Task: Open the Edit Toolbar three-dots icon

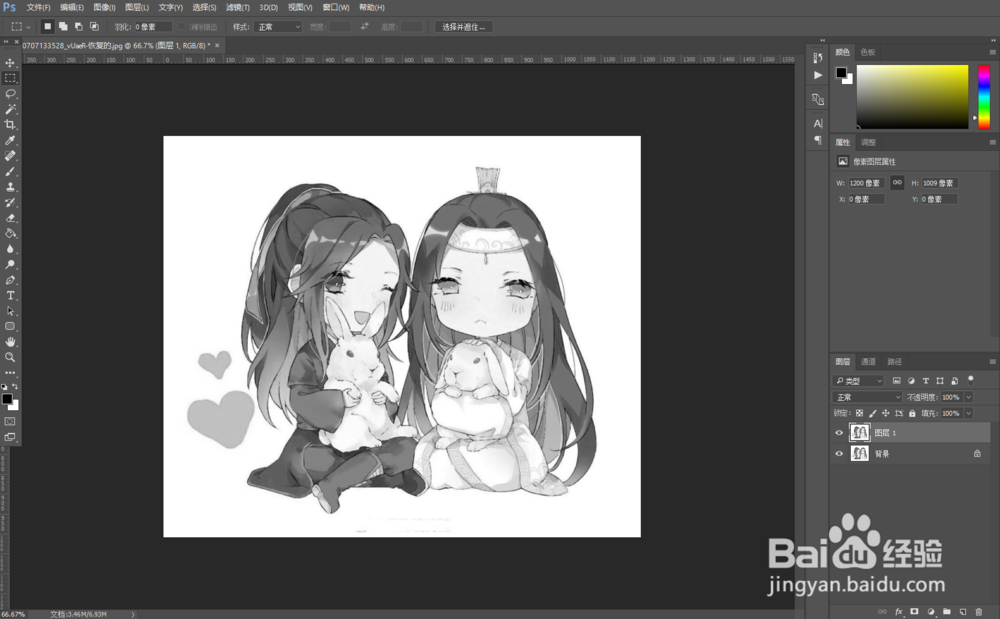Action: 10,373
